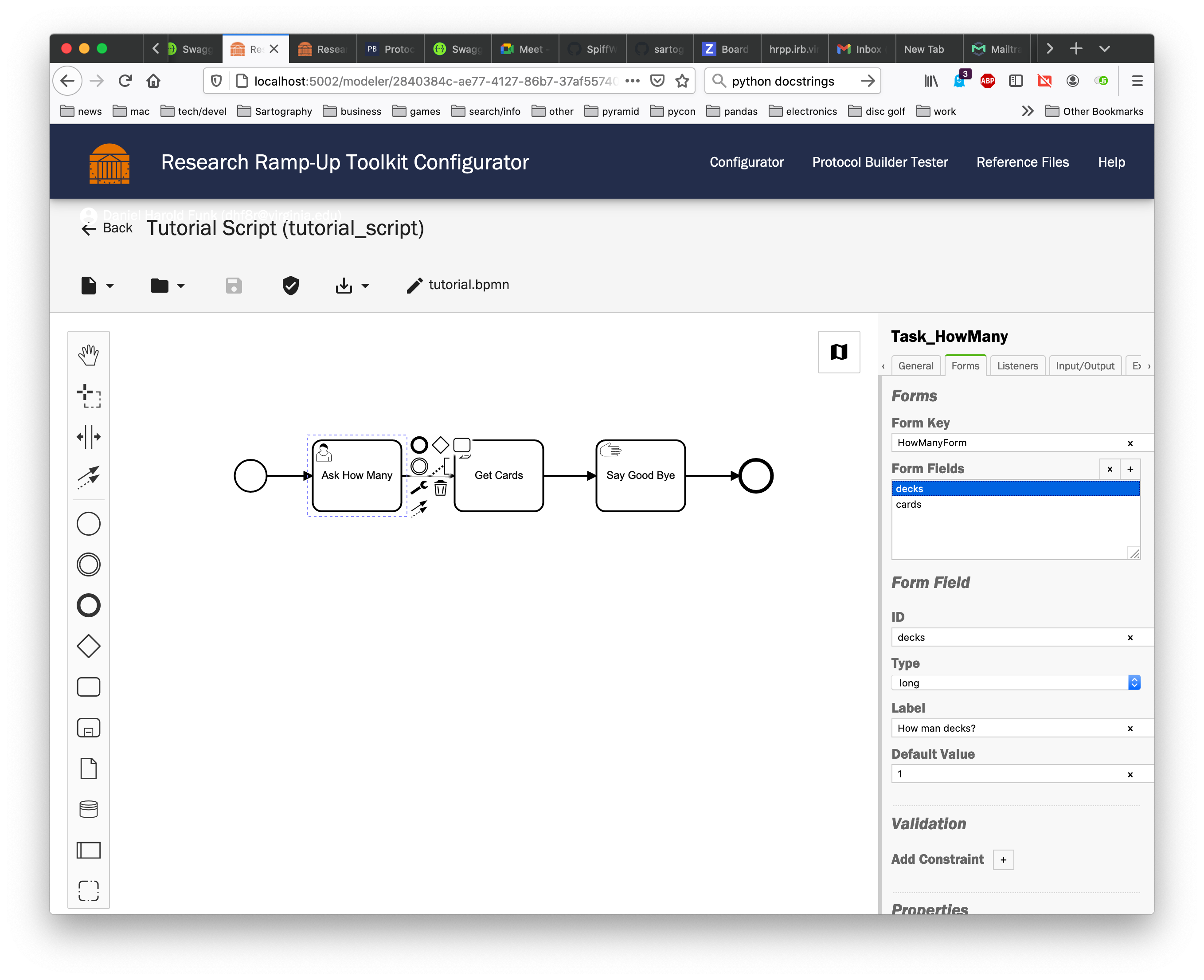Open the Reference Files page
This screenshot has height=980, width=1204.
1022,162
